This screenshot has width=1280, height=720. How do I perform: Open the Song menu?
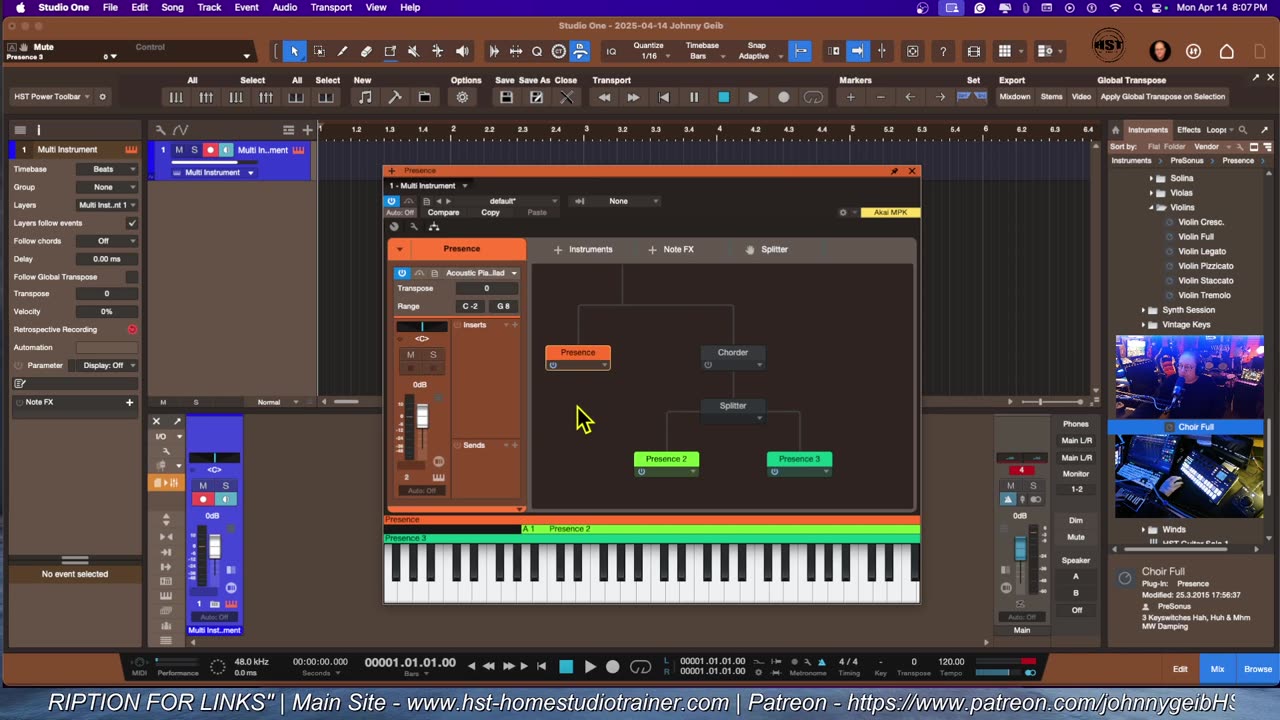coord(172,7)
